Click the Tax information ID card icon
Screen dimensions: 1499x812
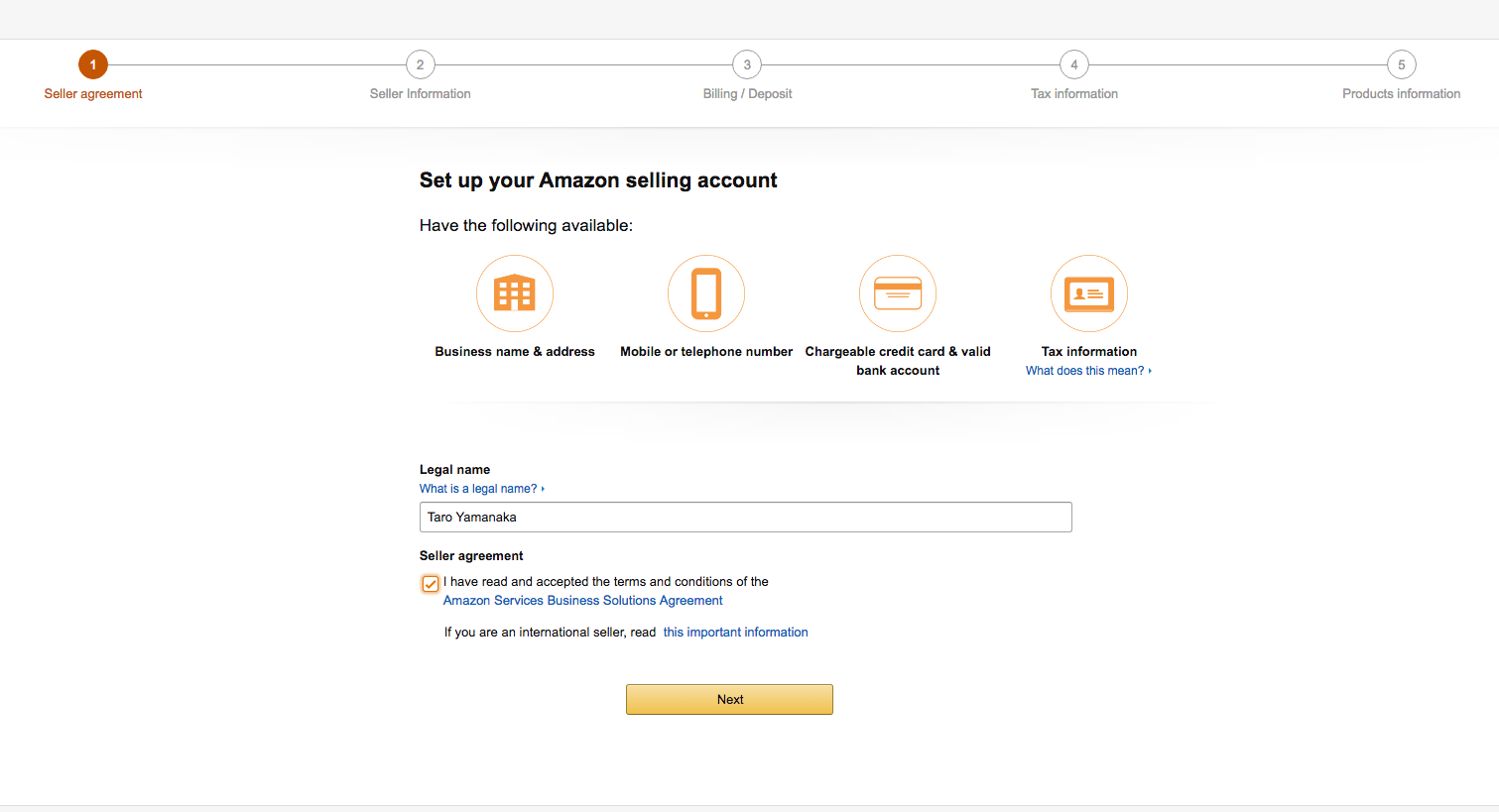(x=1089, y=293)
